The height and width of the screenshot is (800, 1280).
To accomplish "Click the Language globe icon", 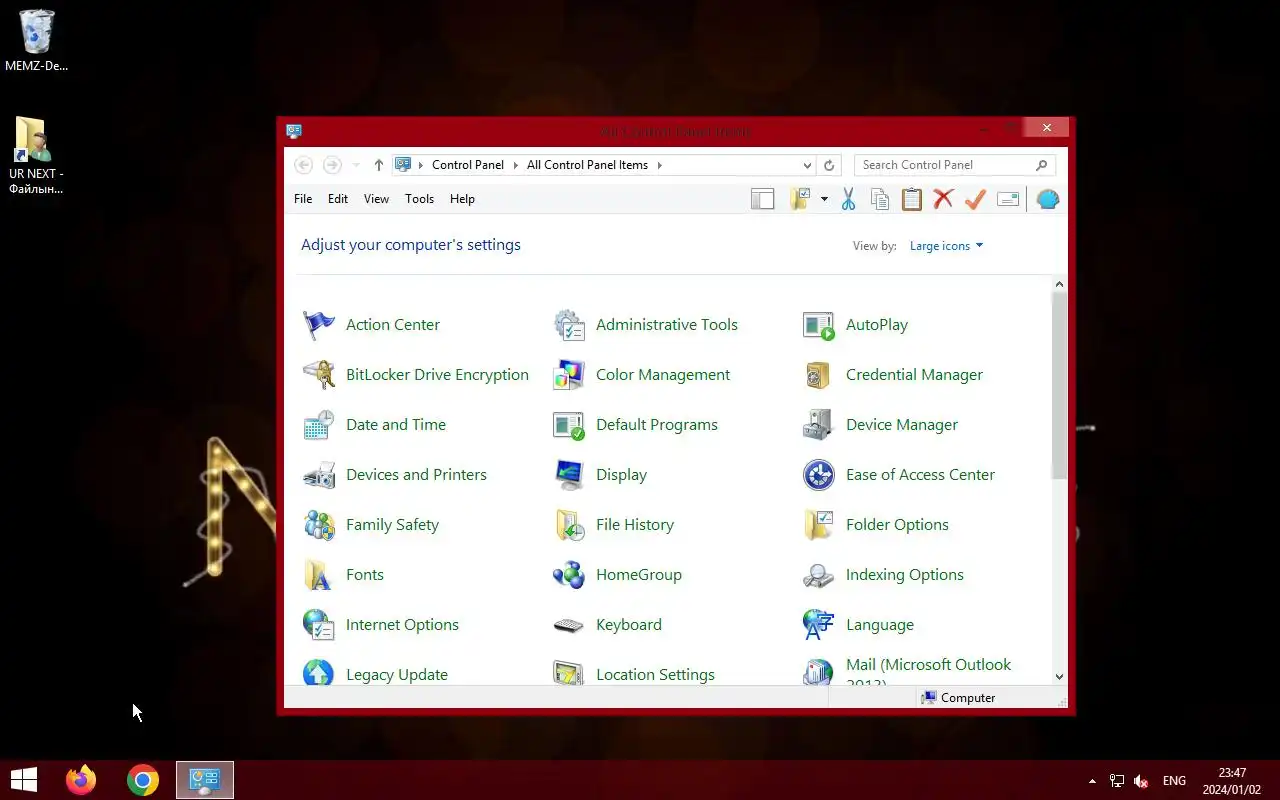I will (x=819, y=625).
